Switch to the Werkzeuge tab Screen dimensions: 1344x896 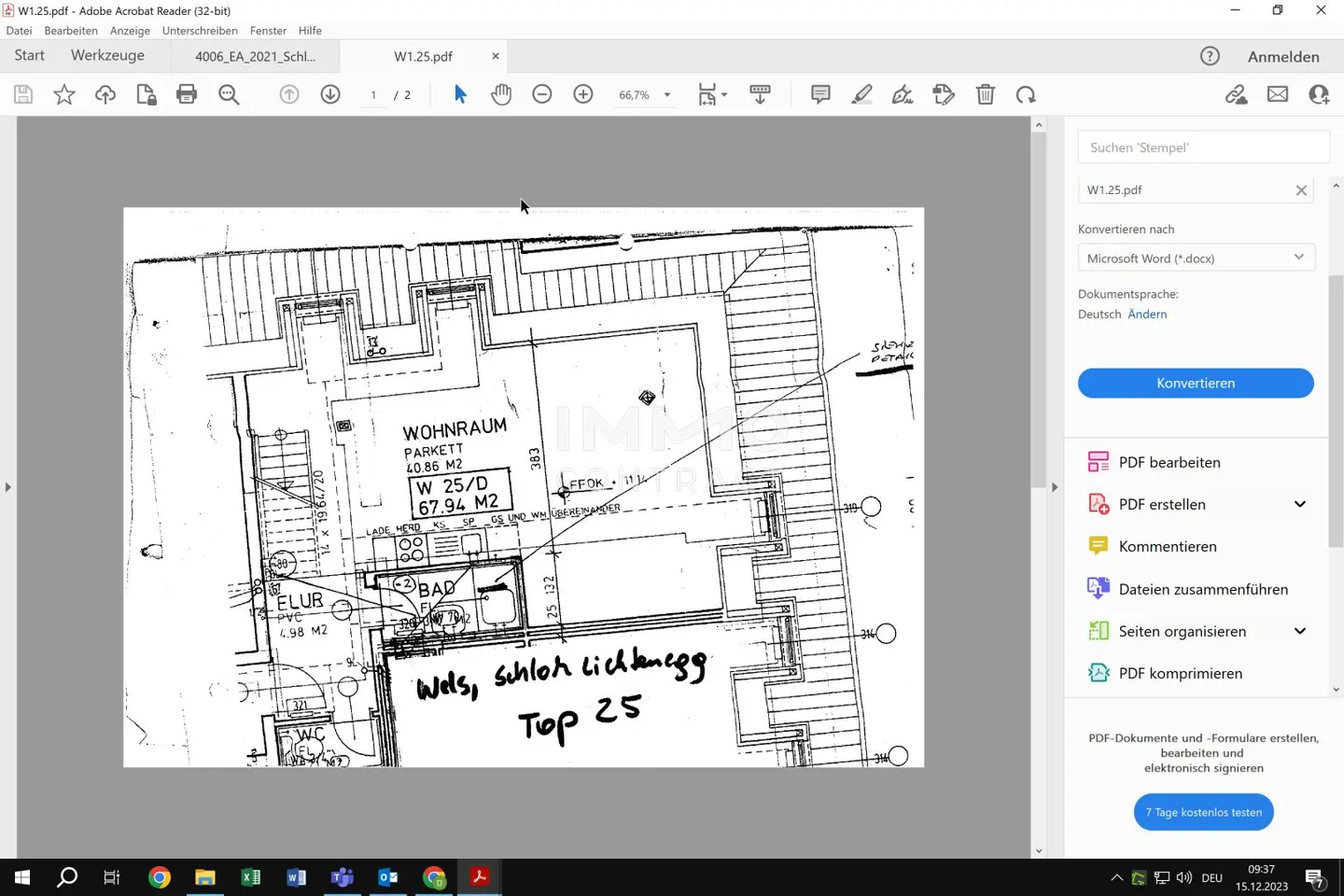point(107,55)
